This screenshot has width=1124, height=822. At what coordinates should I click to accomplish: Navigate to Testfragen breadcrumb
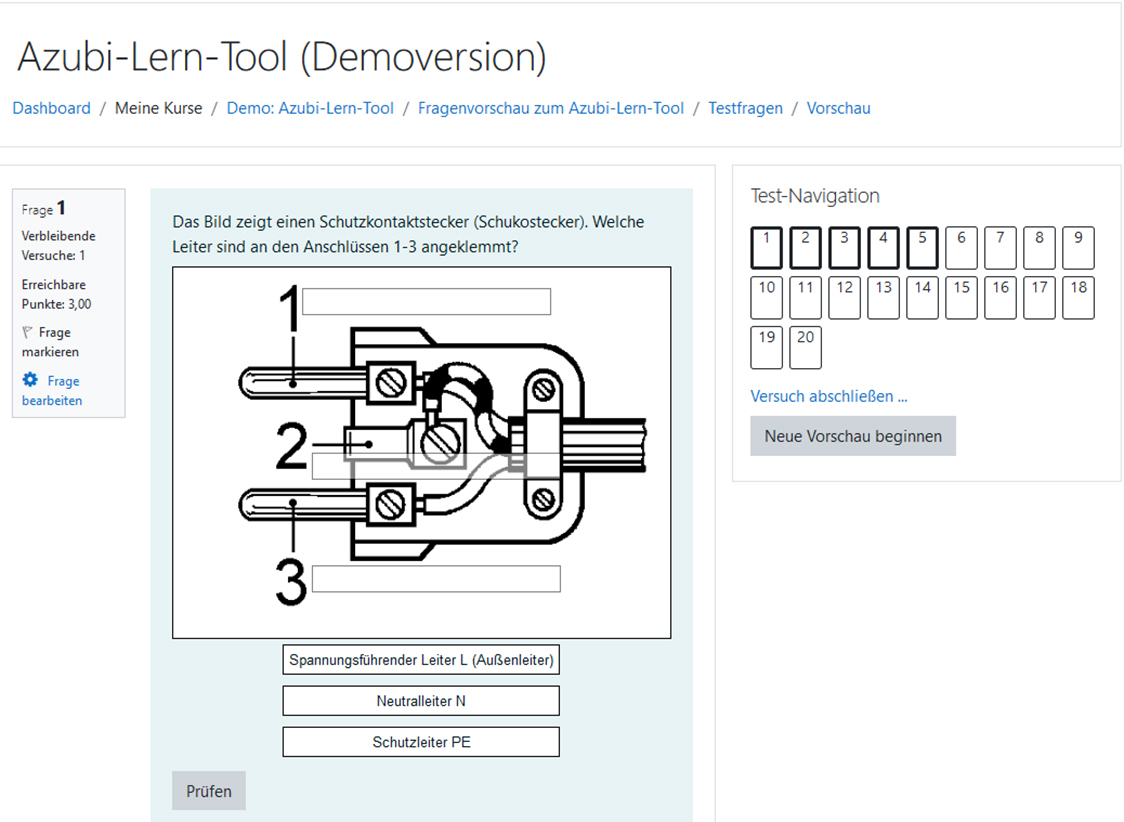(745, 108)
